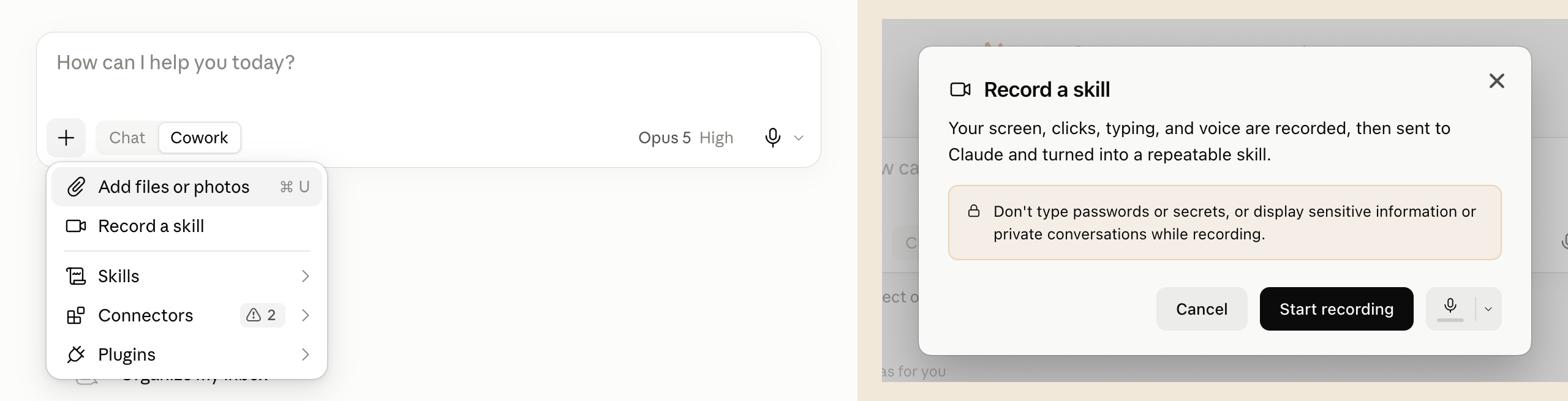The height and width of the screenshot is (401, 1568).
Task: Click the Connectors blocks icon
Action: [x=76, y=315]
